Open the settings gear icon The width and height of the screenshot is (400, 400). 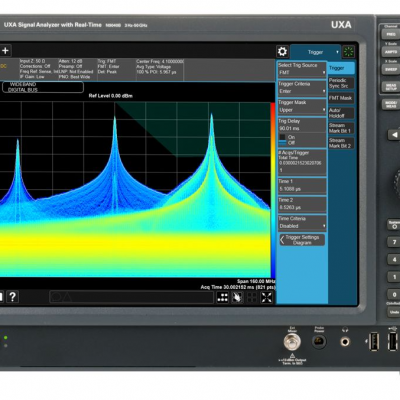282,52
